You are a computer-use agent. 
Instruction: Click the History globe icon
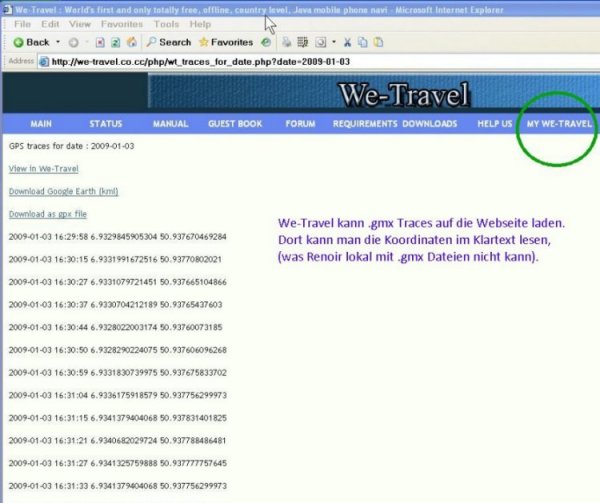266,42
